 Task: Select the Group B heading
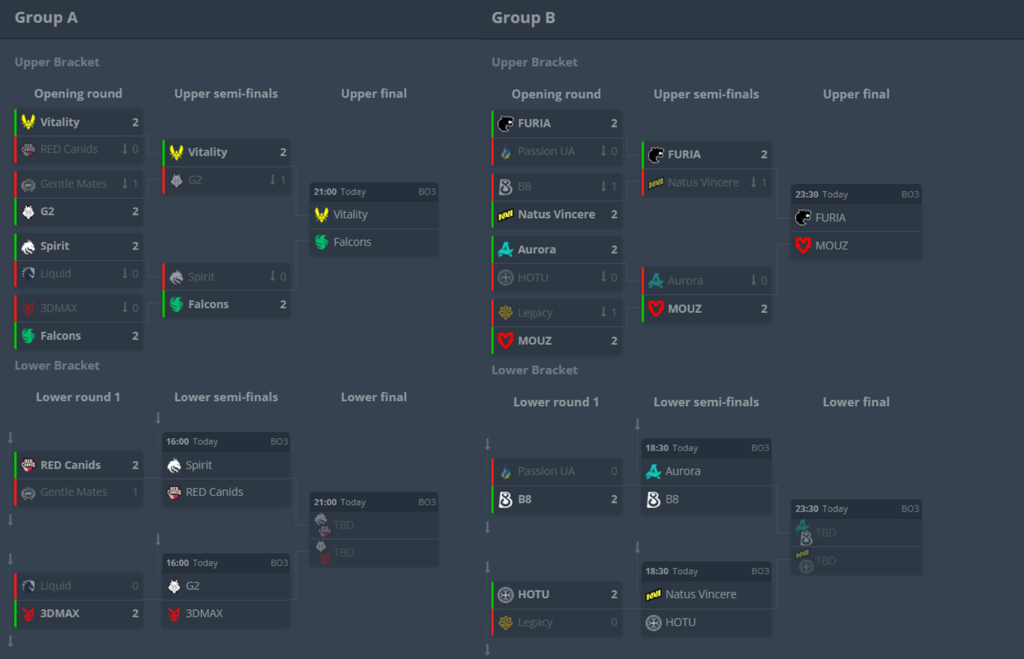pos(523,18)
